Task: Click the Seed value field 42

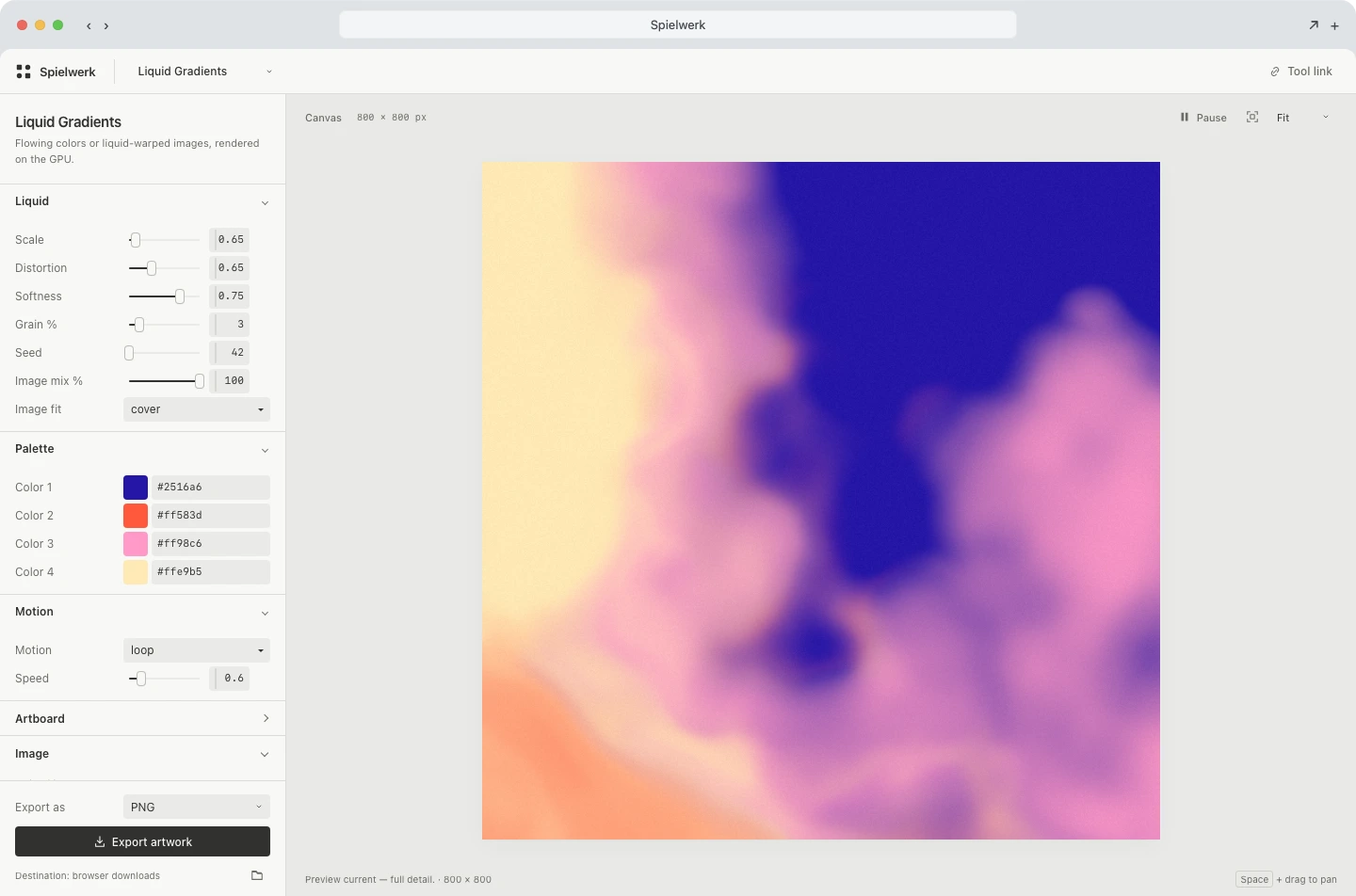Action: 230,353
